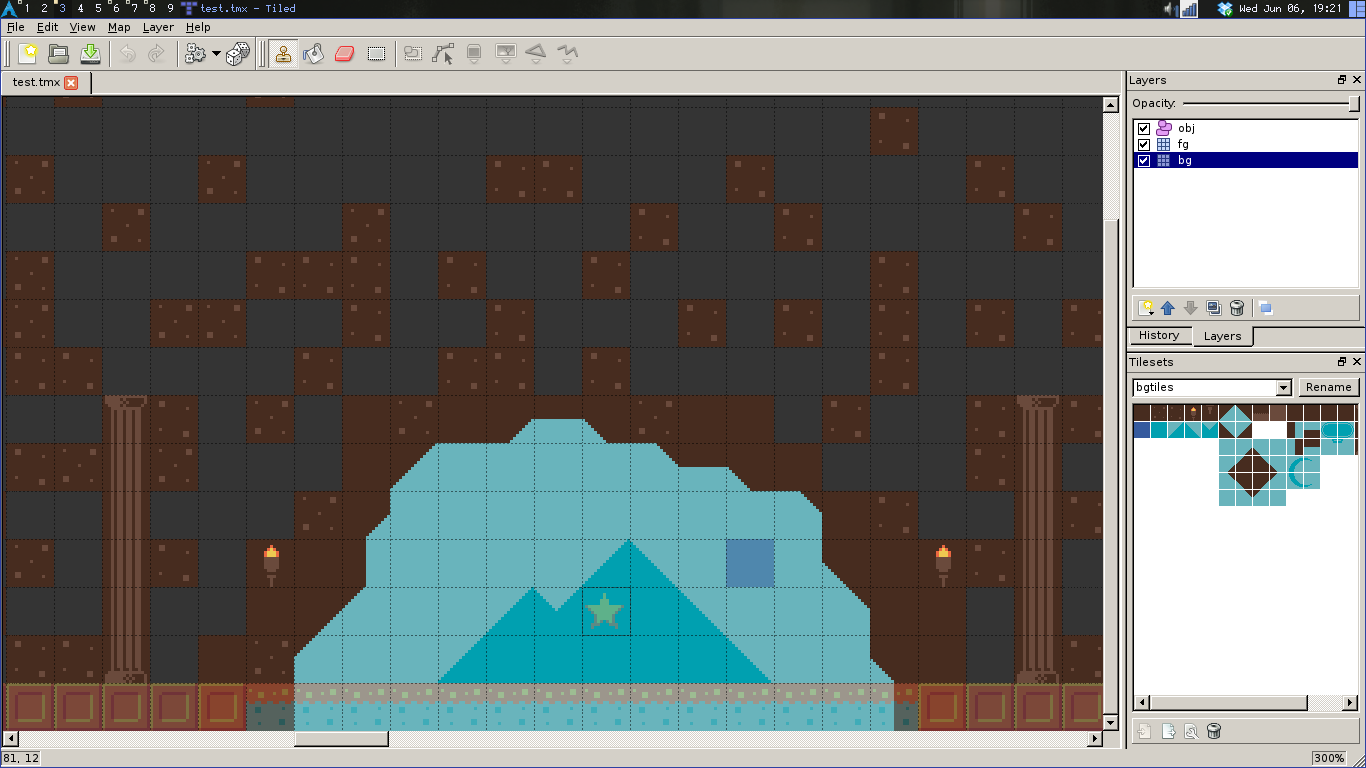Open the bgtiles tileset dropdown

tap(1212, 387)
